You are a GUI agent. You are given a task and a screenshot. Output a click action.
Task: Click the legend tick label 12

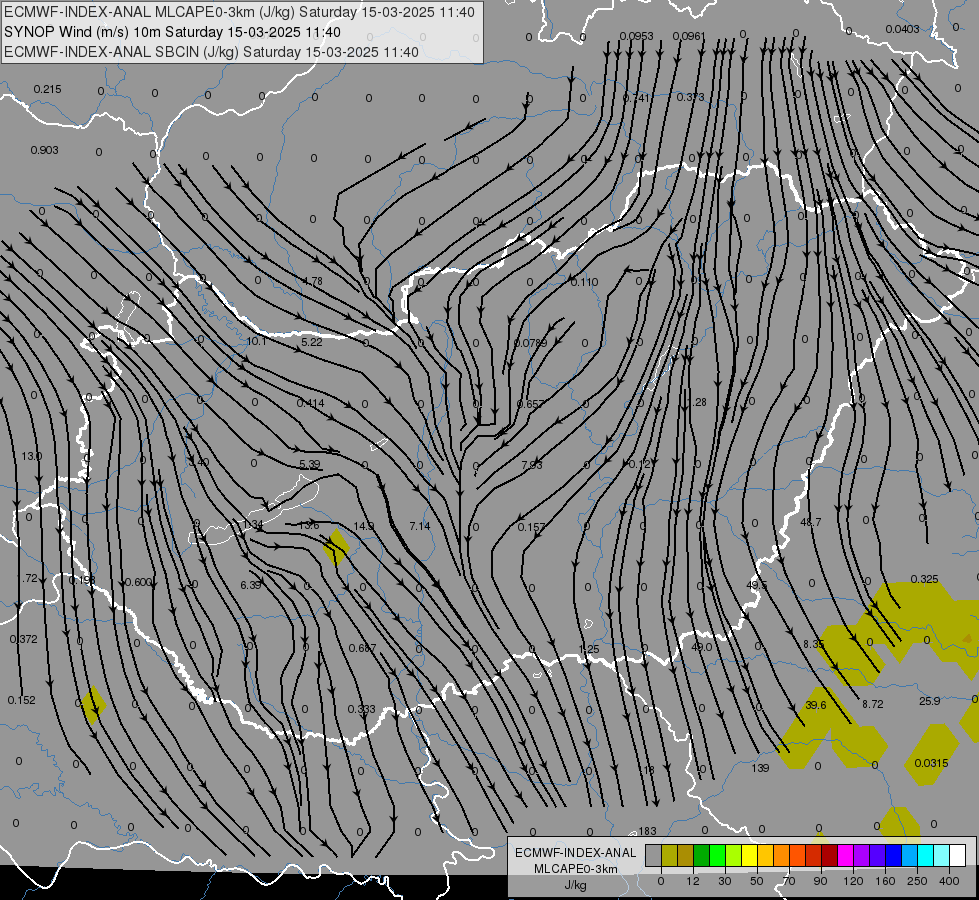click(x=692, y=881)
